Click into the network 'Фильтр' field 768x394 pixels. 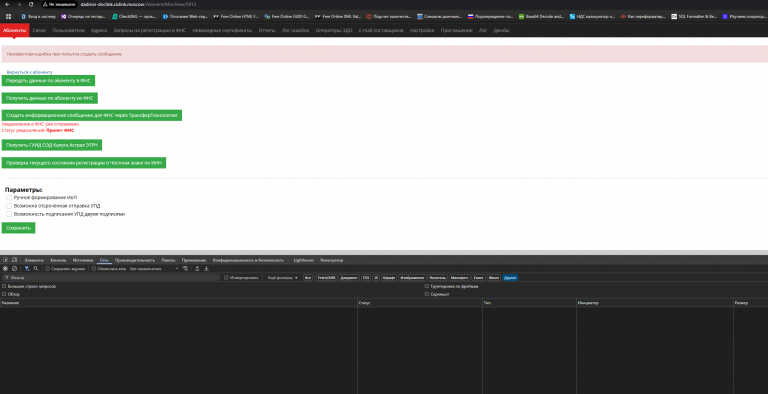pyautogui.click(x=112, y=278)
